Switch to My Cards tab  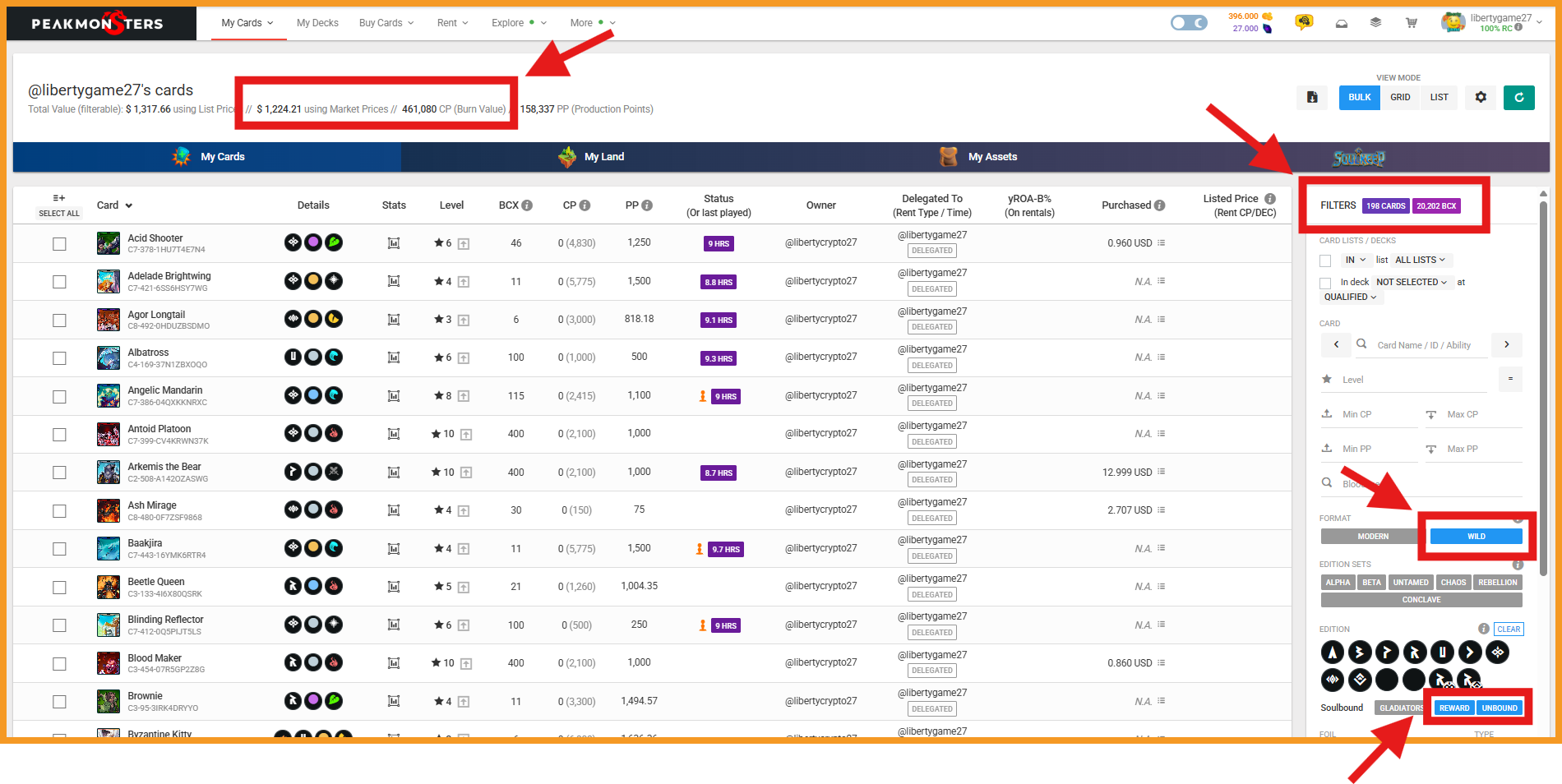[x=207, y=157]
